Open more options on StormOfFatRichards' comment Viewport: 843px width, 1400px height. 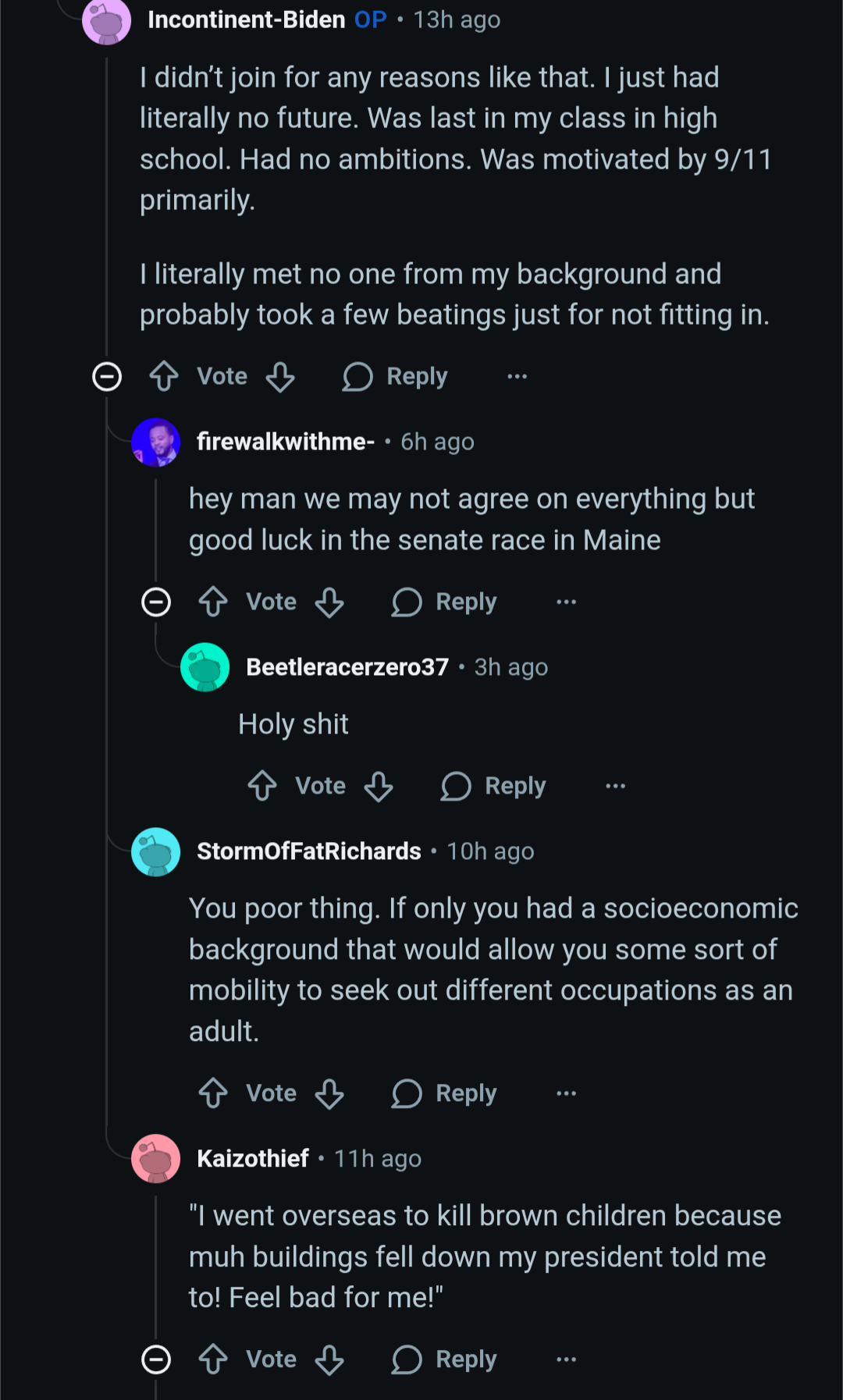click(566, 1093)
